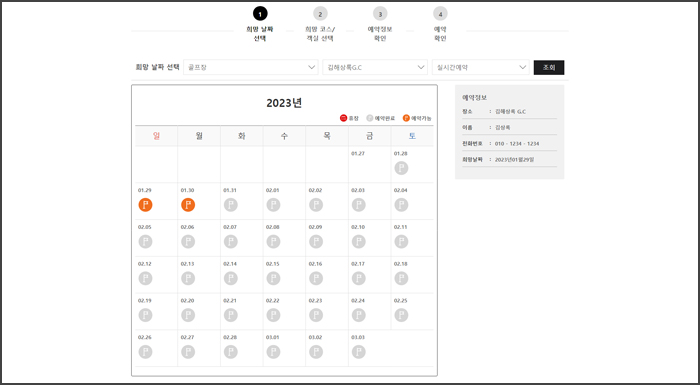Click the gray flag icon under 02.08
700x385 pixels.
(x=273, y=242)
